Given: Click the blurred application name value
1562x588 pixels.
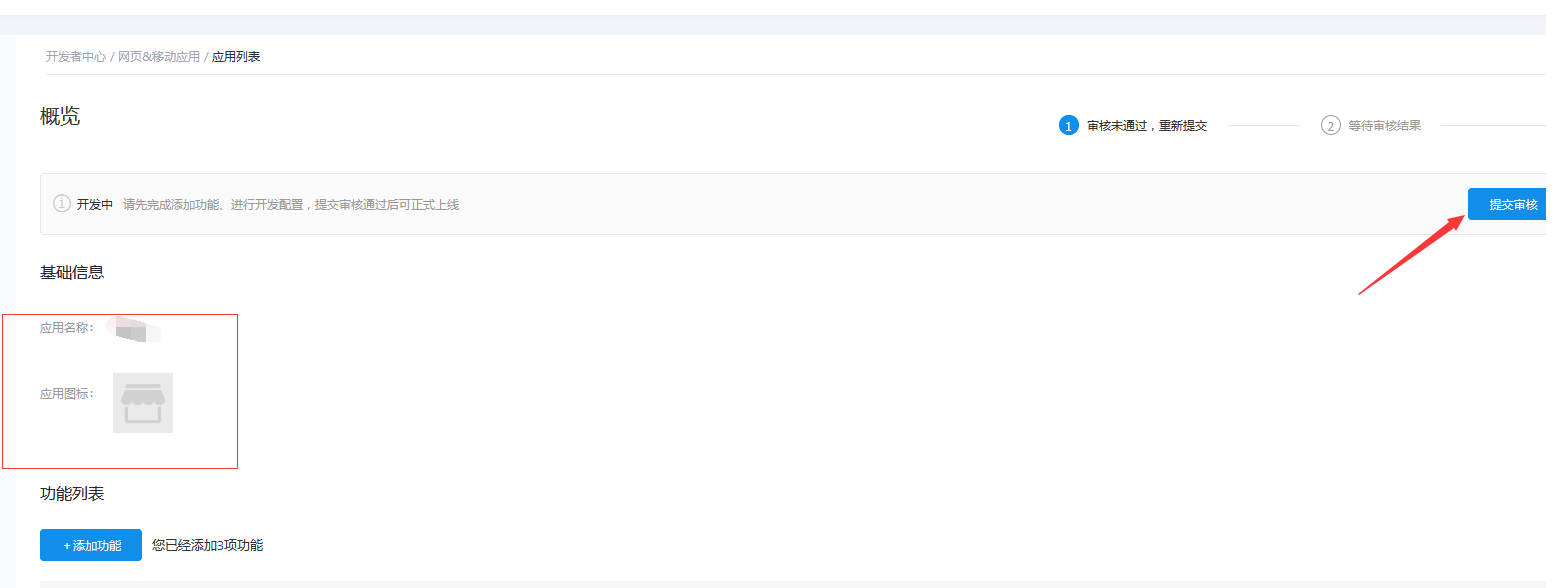Looking at the screenshot, I should (x=137, y=328).
